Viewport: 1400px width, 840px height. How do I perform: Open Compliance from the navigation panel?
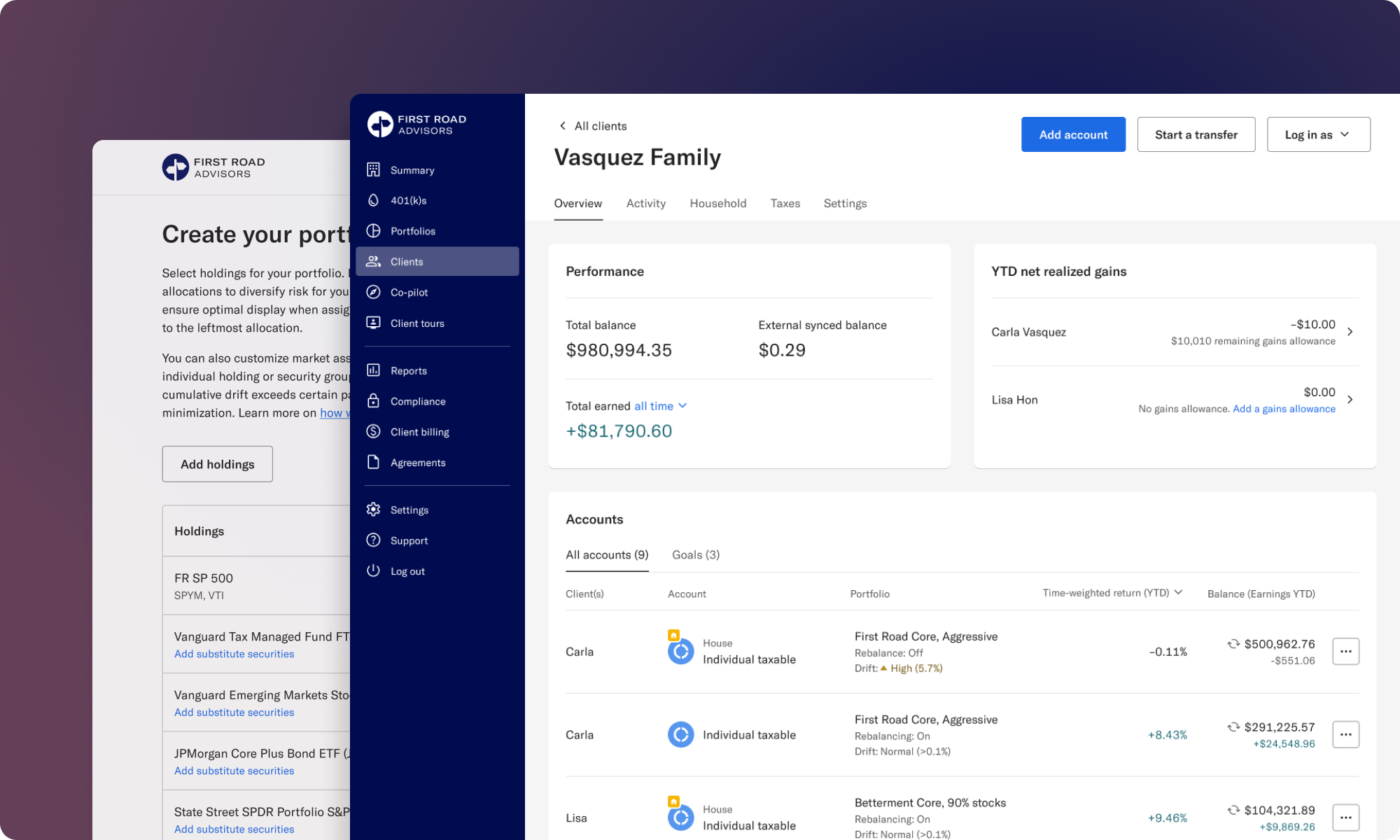point(418,400)
